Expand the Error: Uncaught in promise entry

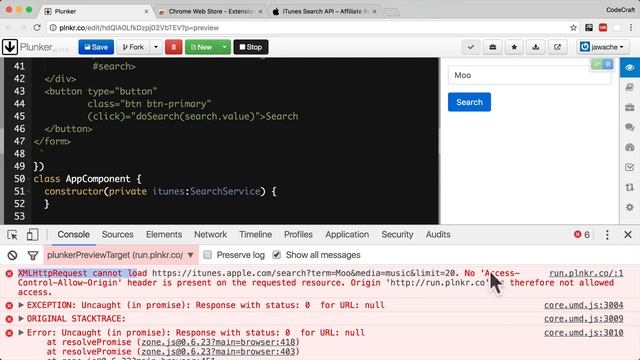pyautogui.click(x=21, y=332)
